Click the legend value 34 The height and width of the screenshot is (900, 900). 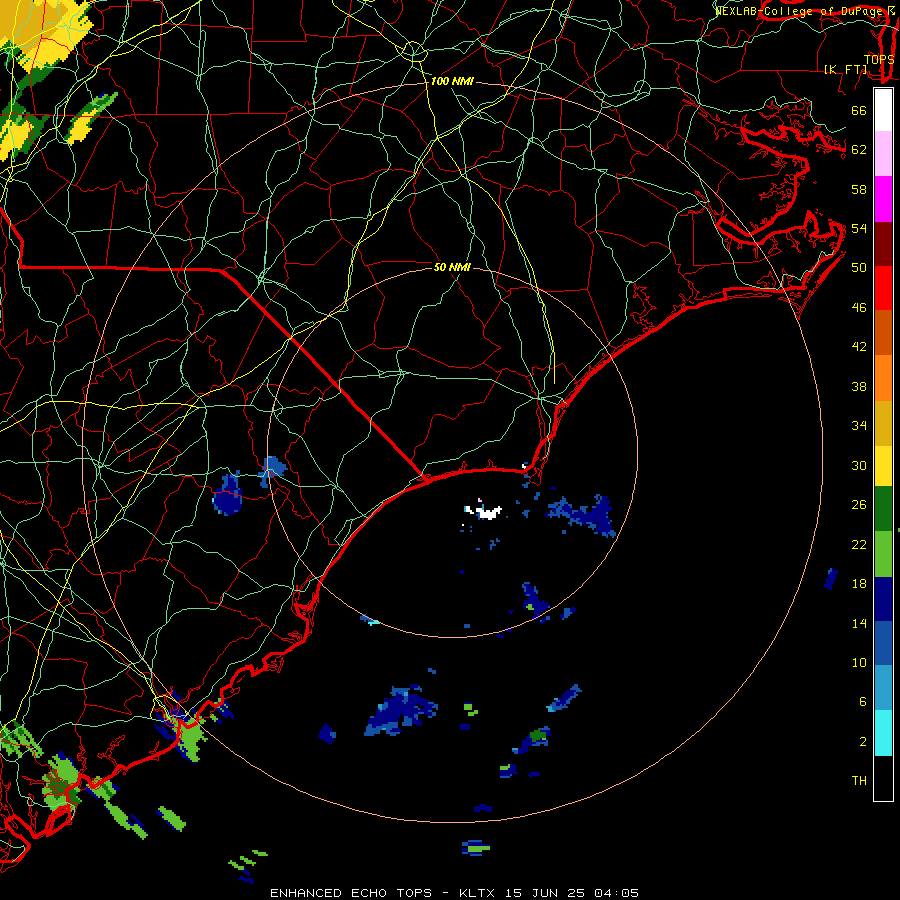[859, 426]
